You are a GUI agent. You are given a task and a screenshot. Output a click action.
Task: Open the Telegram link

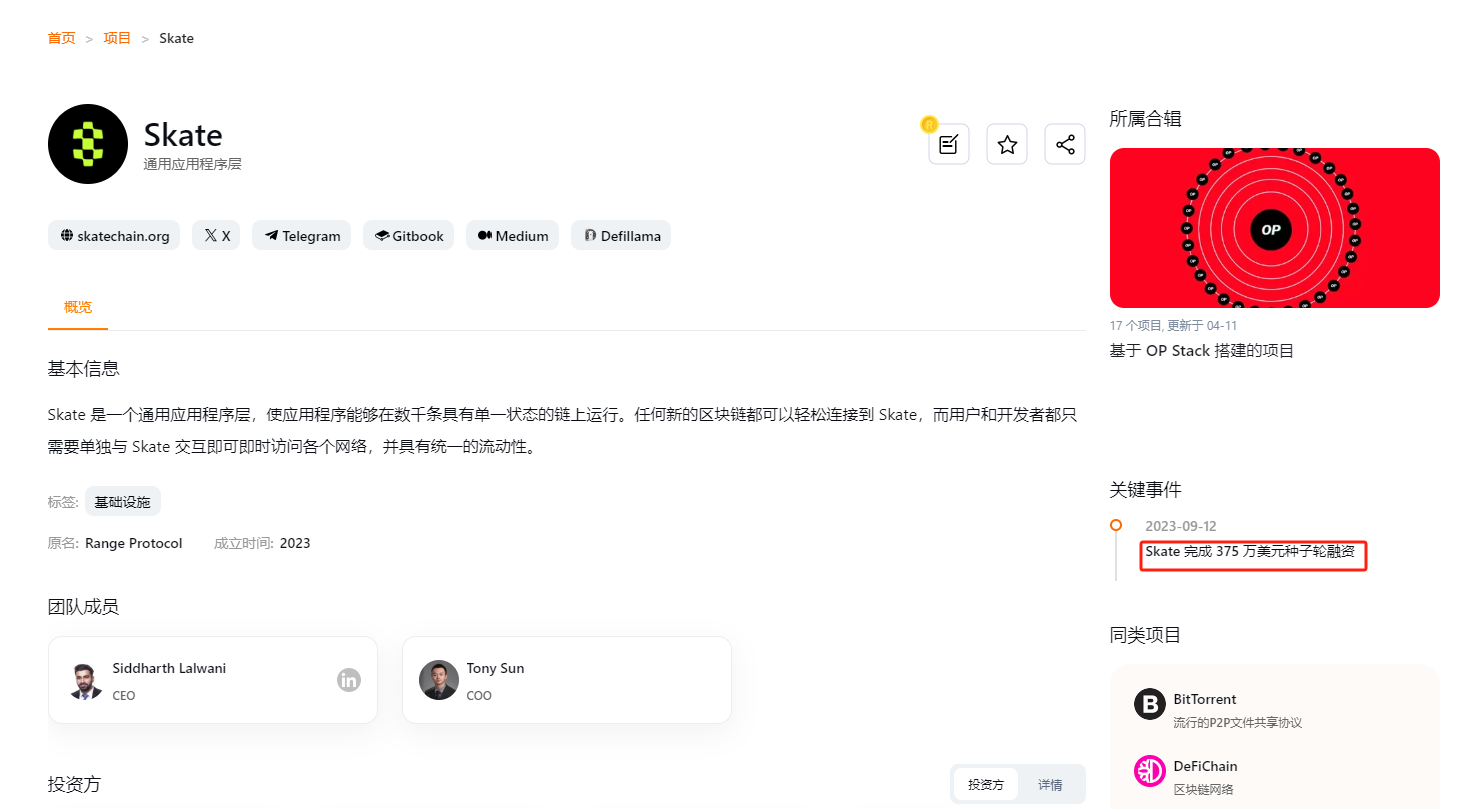point(302,236)
